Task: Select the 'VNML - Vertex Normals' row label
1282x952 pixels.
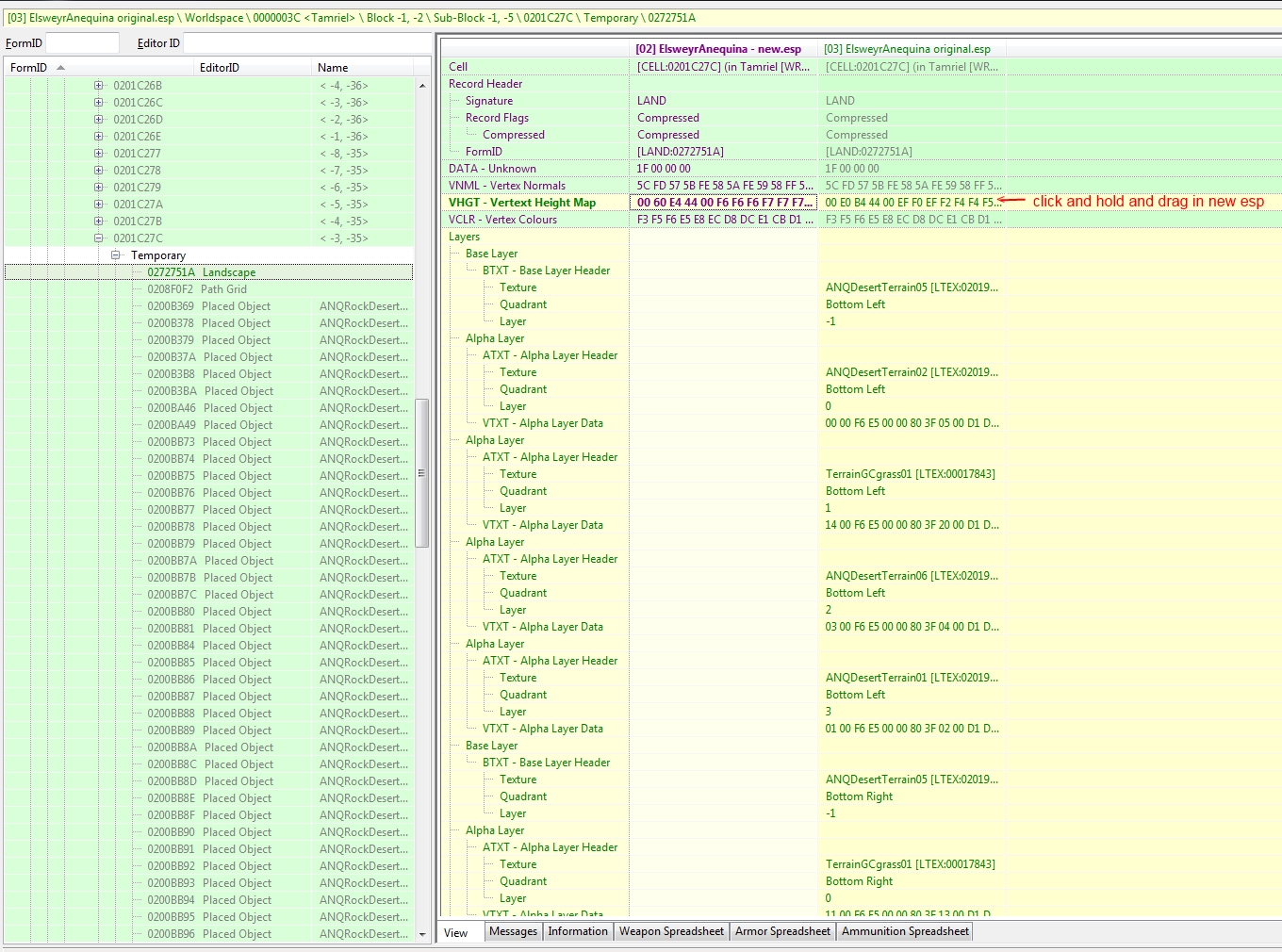Action: (507, 186)
